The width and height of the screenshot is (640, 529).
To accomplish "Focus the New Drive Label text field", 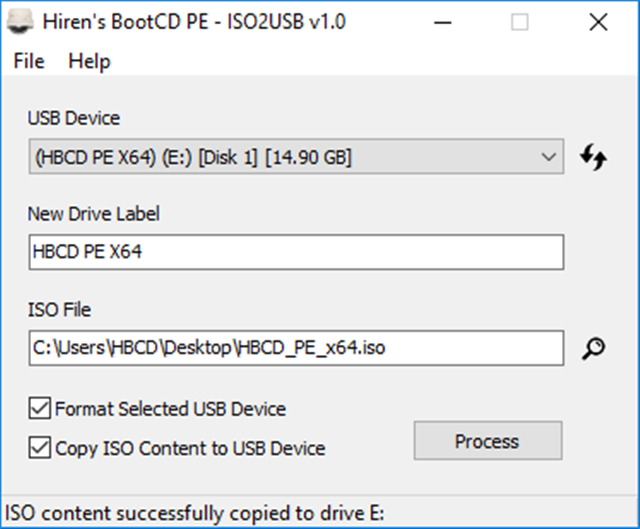I will (296, 252).
